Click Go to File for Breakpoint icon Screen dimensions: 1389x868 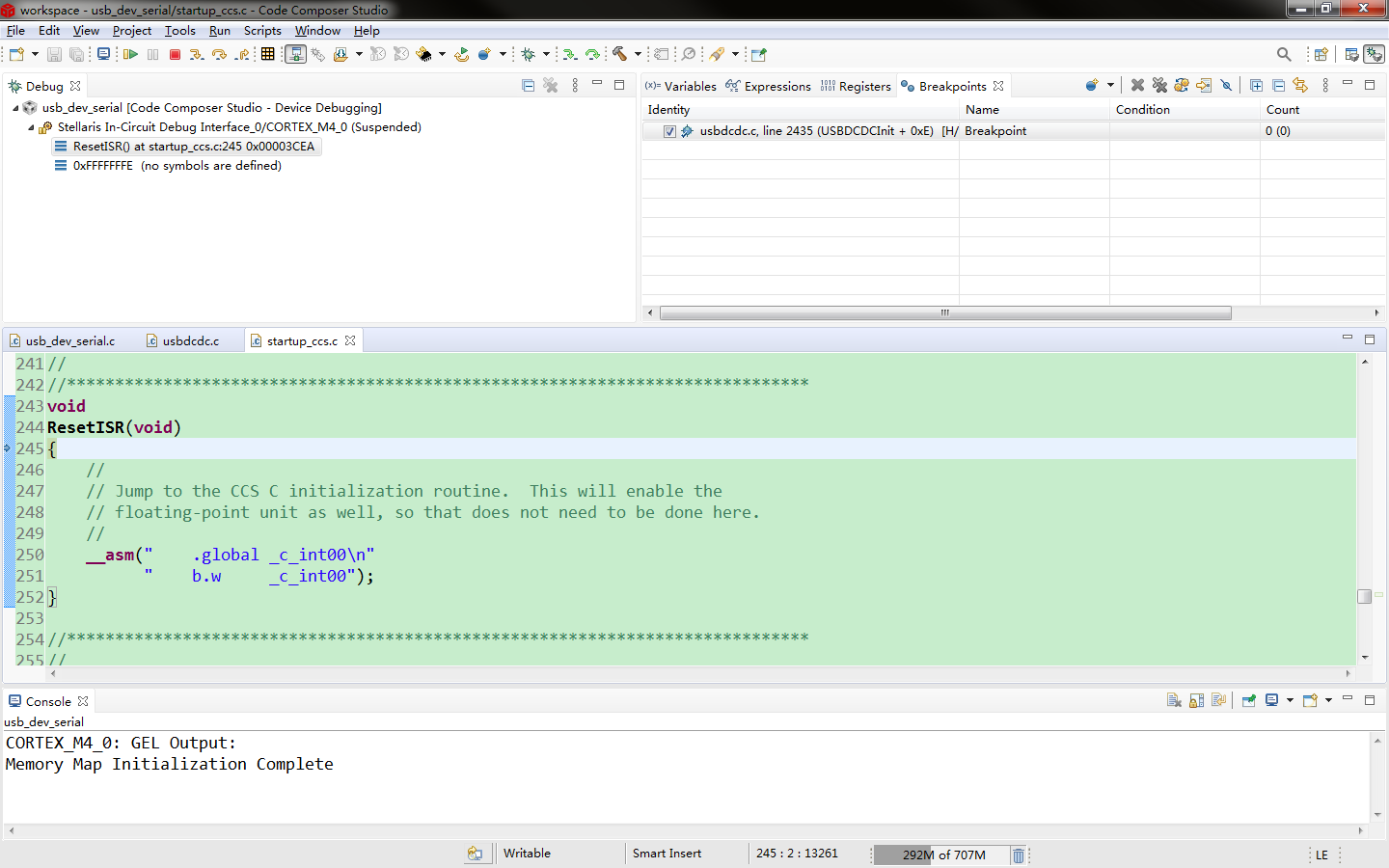click(1204, 86)
